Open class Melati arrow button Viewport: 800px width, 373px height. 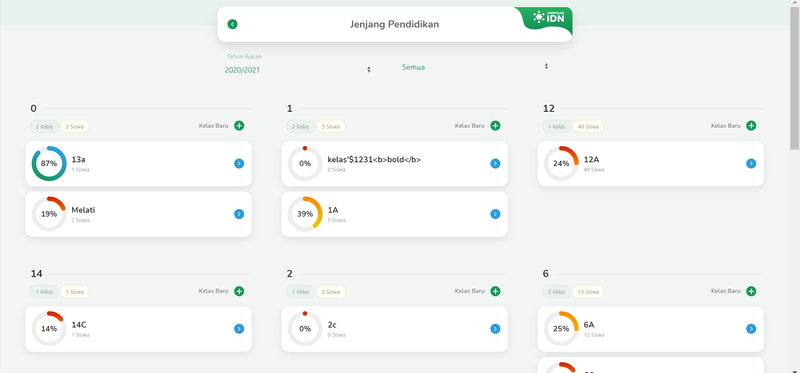pos(239,214)
